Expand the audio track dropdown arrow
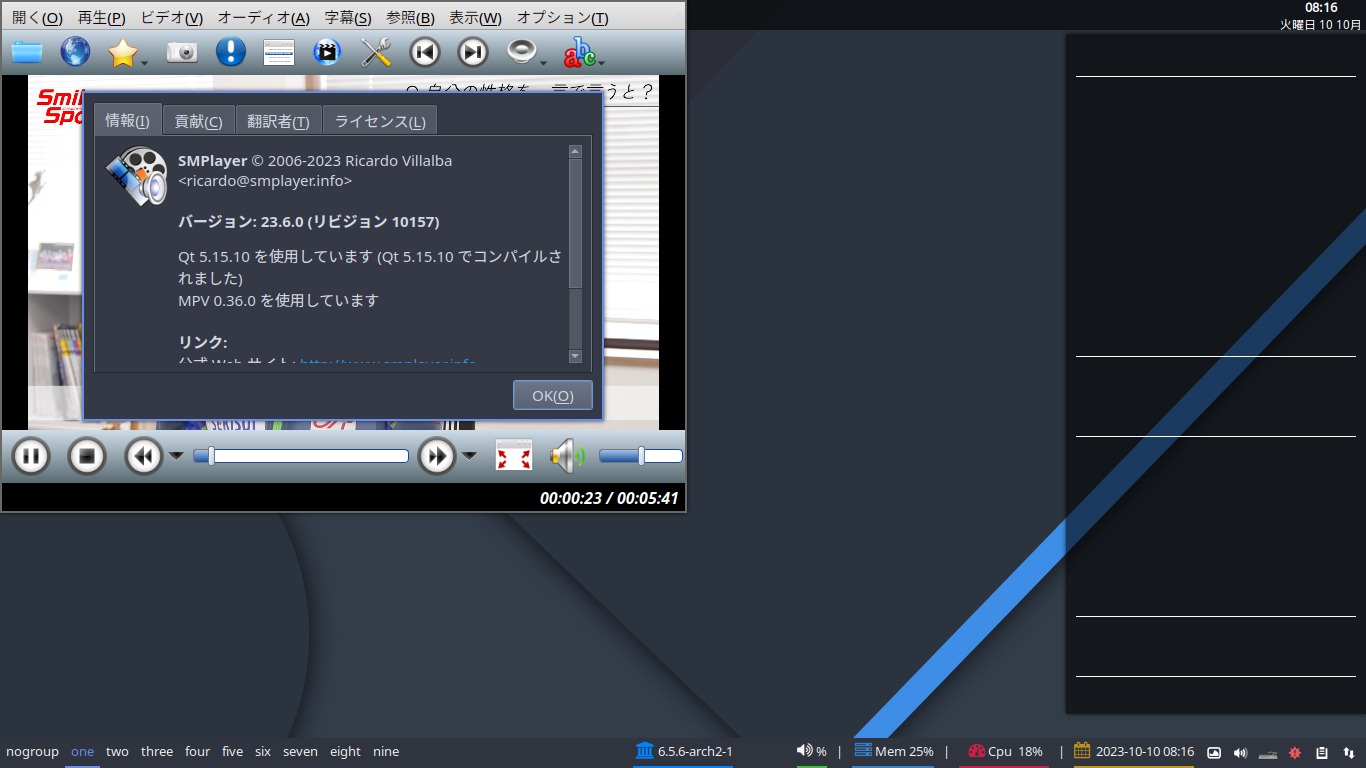Image resolution: width=1366 pixels, height=768 pixels. tap(544, 63)
